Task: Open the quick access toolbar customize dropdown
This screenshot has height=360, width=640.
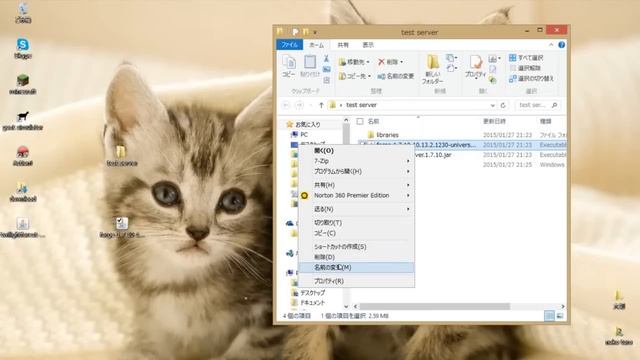Action: click(x=315, y=32)
